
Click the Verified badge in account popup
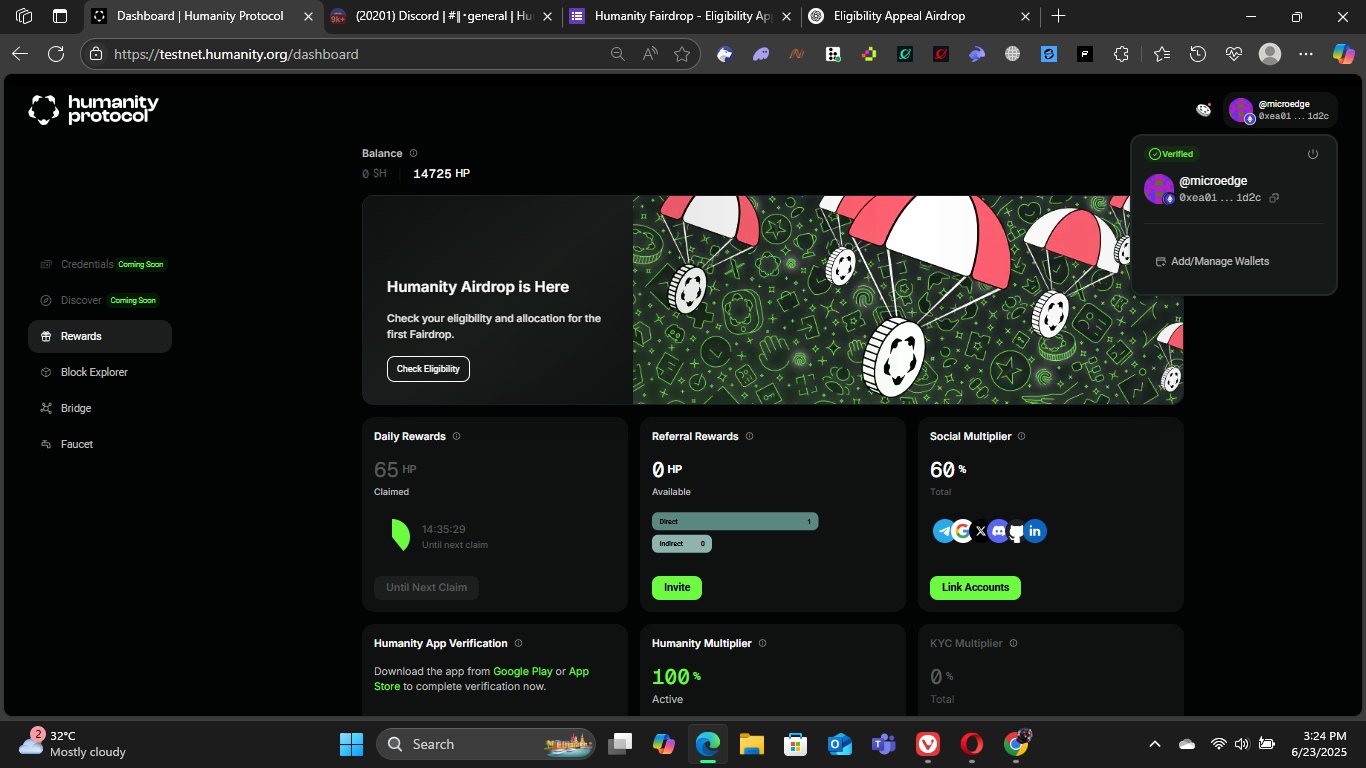click(1170, 154)
